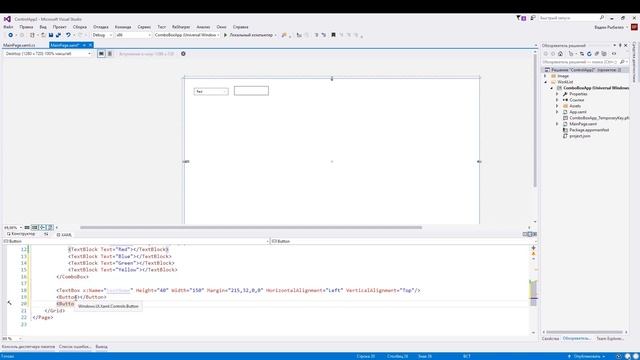Select Package.appxmanifest file

(x=589, y=130)
